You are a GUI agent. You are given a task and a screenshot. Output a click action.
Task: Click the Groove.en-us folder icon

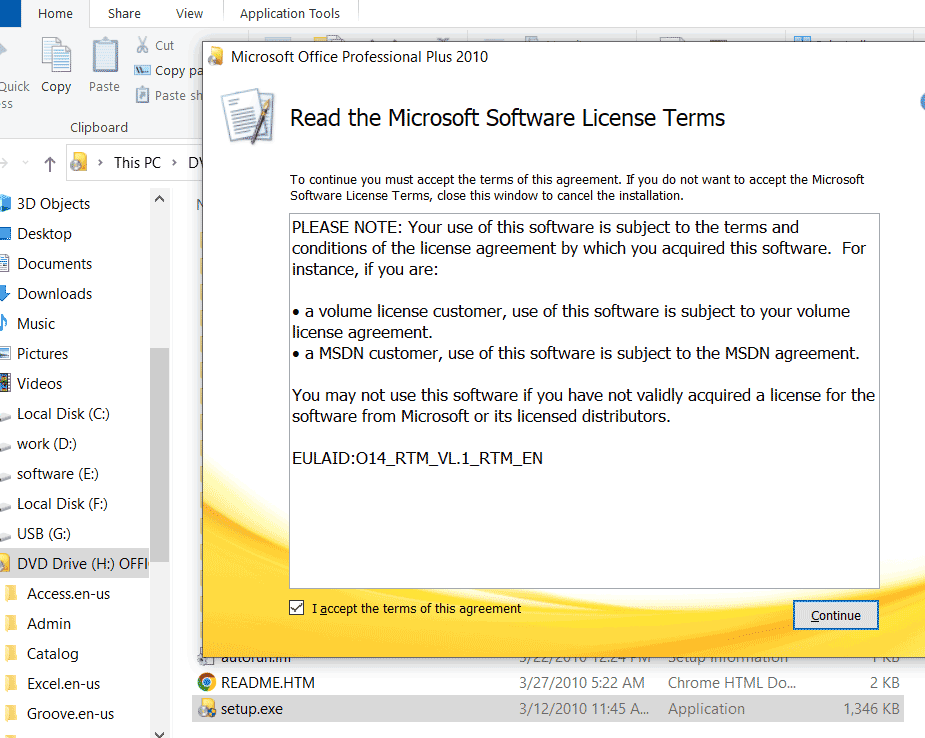[11, 713]
